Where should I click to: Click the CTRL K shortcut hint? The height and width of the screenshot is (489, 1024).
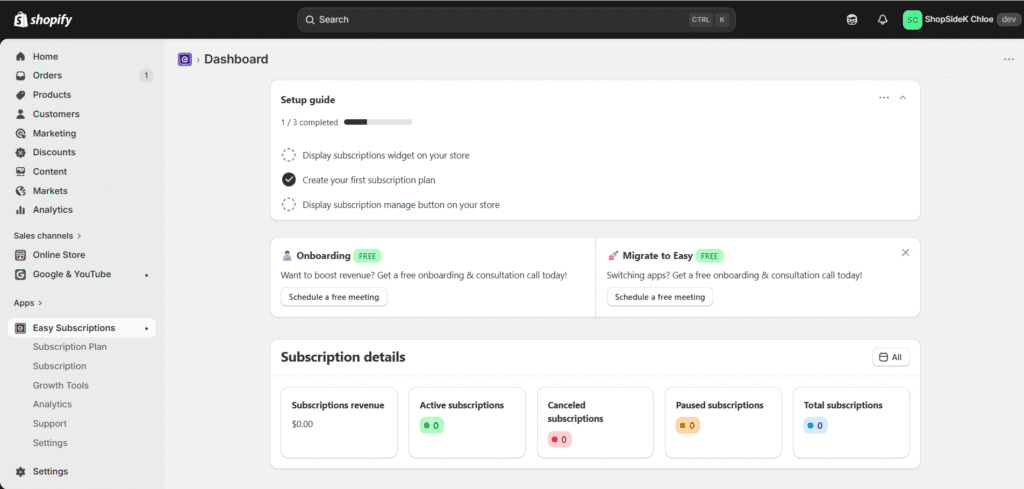click(x=708, y=20)
